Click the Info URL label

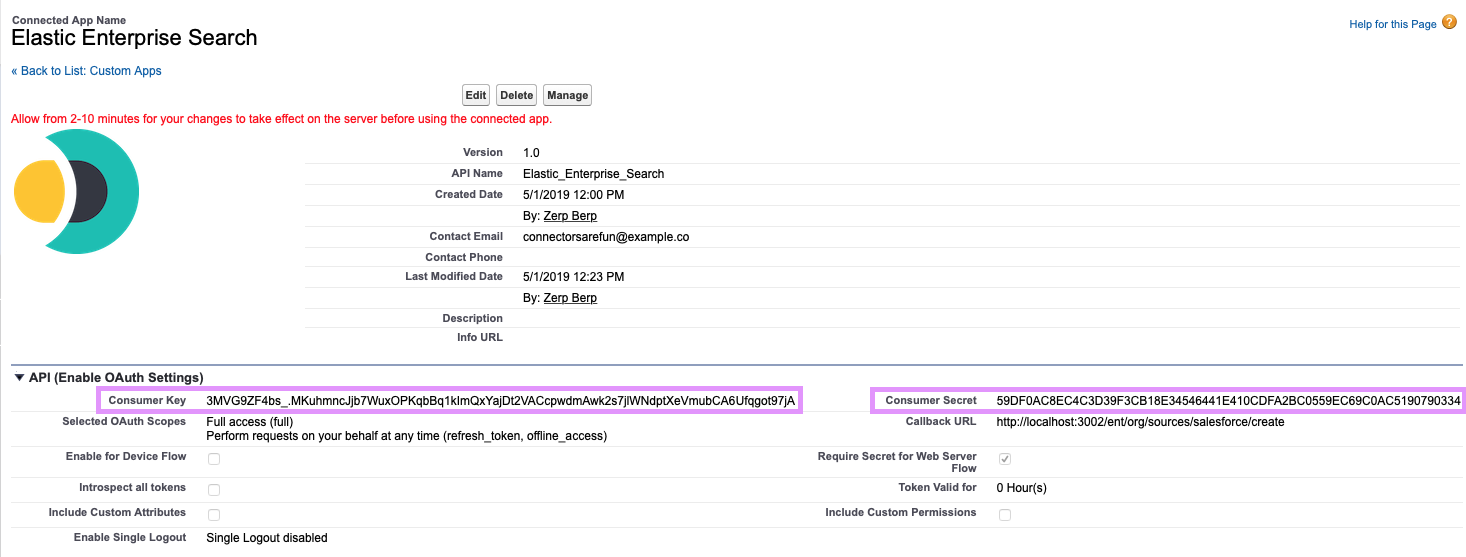click(480, 338)
